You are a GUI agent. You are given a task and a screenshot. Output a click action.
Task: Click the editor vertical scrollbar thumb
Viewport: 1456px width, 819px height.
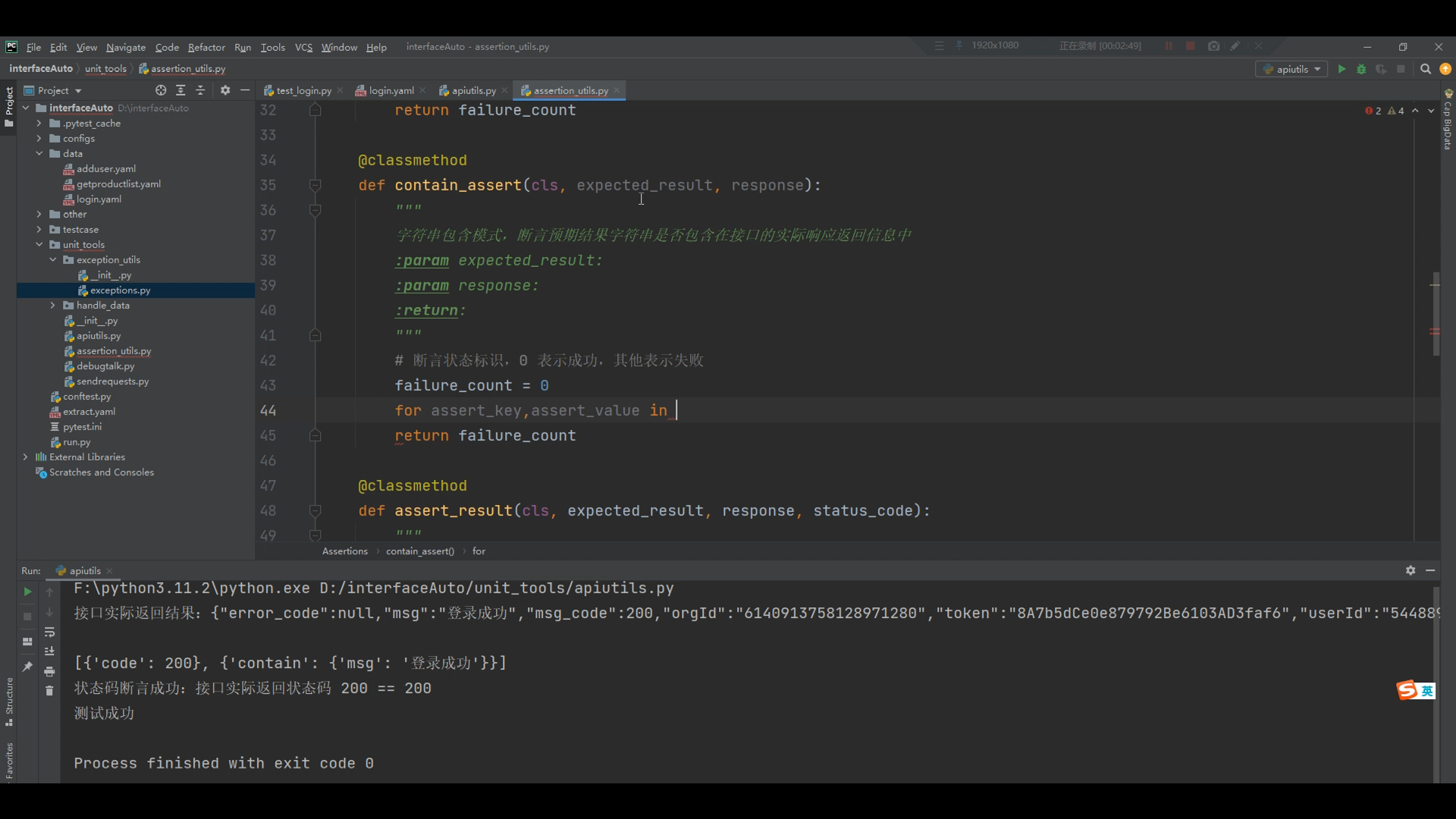(1435, 314)
